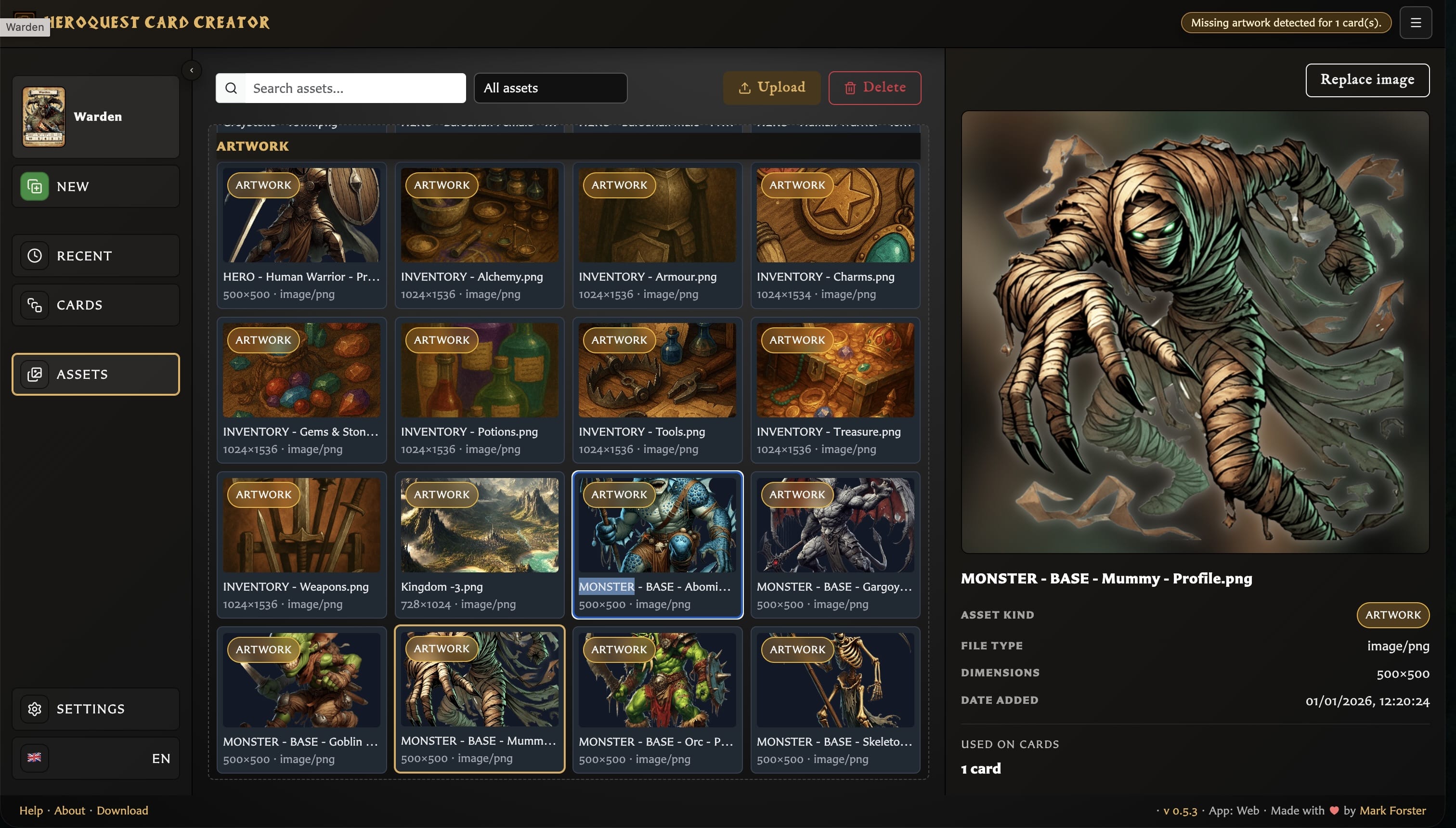Screen dimensions: 1456x828
Task: Select INVENTORY - Armour.png asset
Action: 658,235
